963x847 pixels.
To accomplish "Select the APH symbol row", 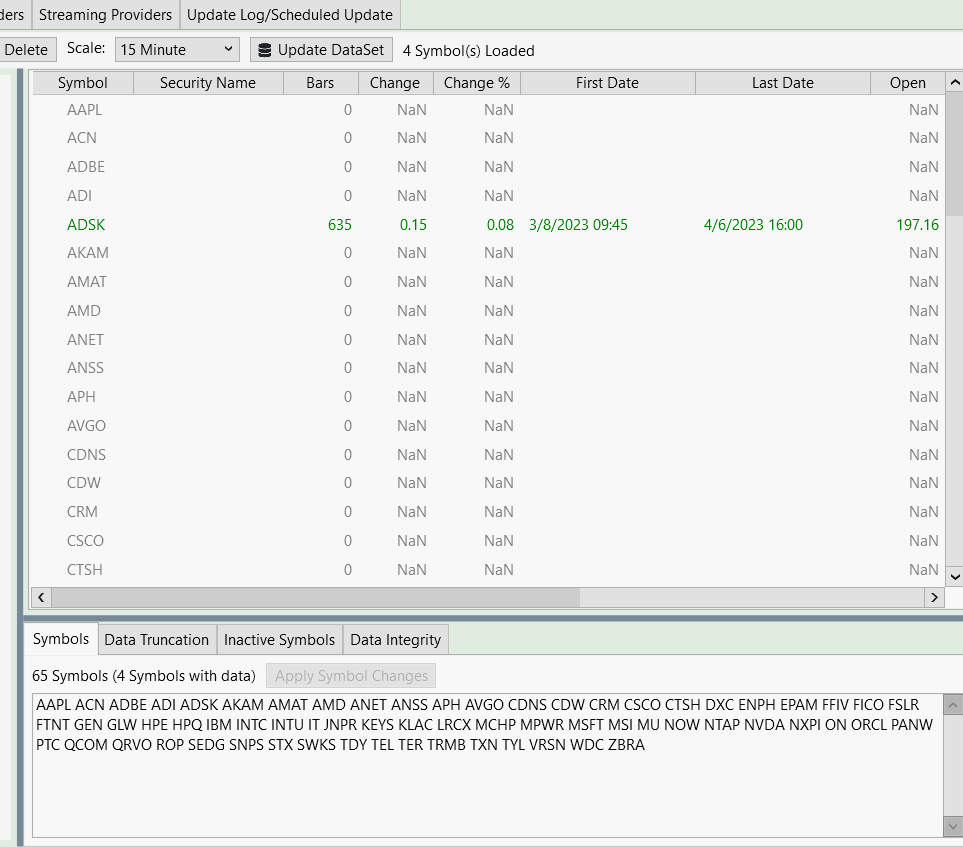I will 488,397.
